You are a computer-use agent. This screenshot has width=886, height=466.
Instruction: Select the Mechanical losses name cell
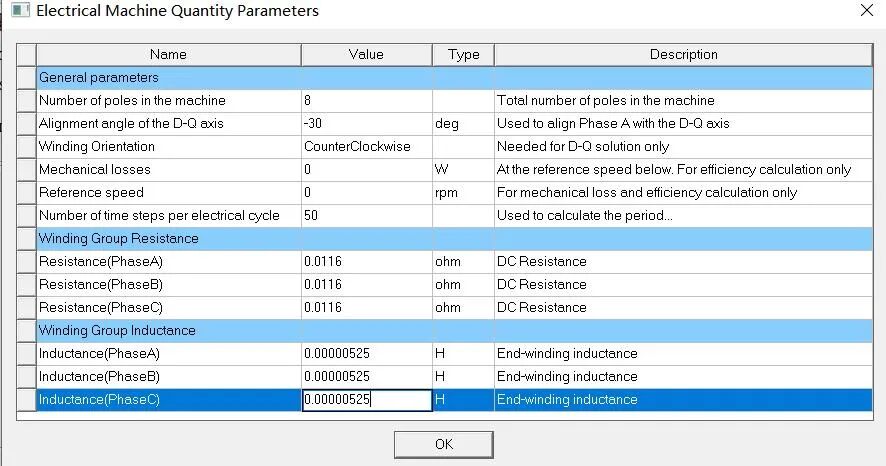click(169, 170)
